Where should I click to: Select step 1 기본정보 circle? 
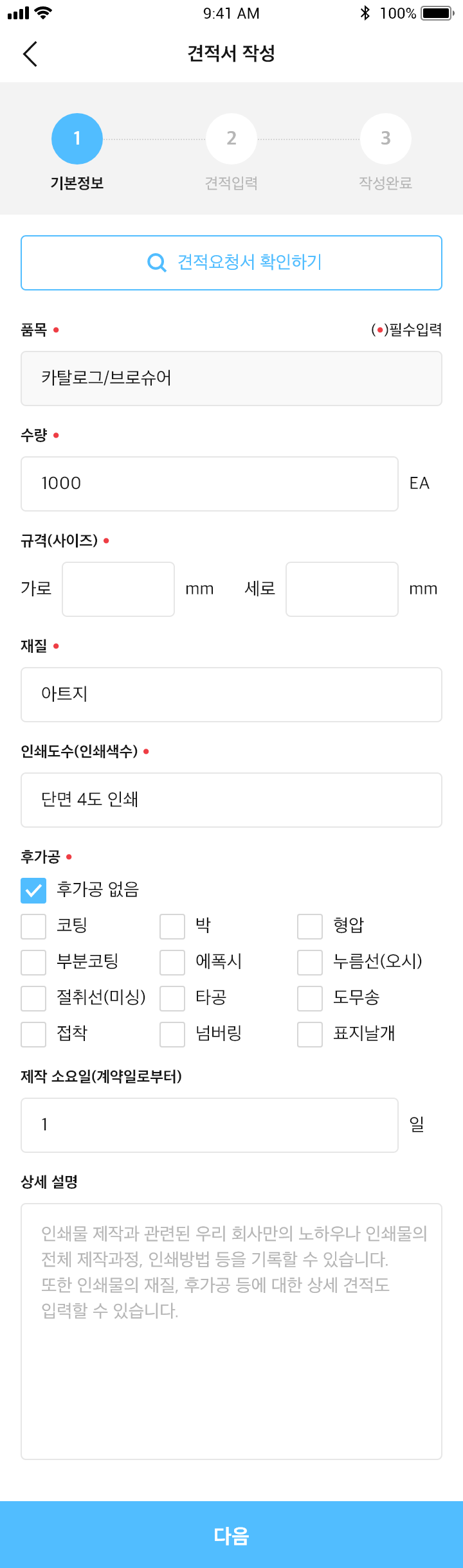[77, 139]
